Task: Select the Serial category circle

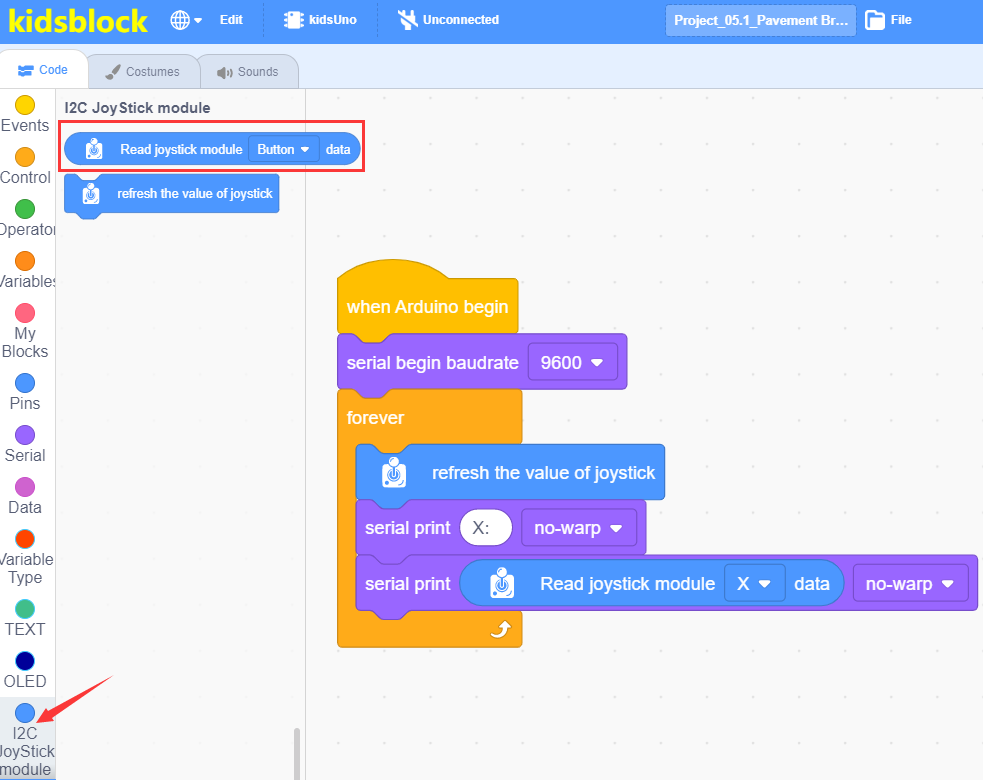Action: coord(25,435)
